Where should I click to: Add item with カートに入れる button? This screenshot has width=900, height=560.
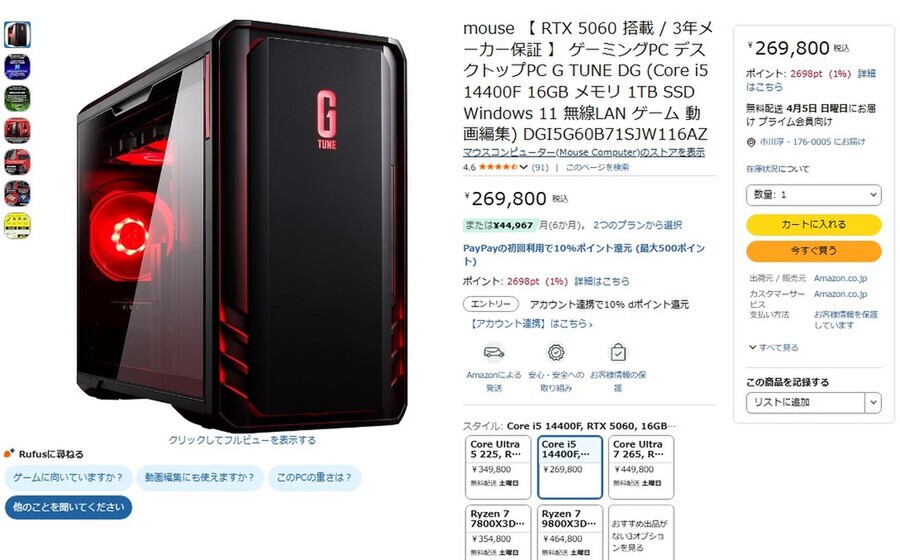coord(813,224)
